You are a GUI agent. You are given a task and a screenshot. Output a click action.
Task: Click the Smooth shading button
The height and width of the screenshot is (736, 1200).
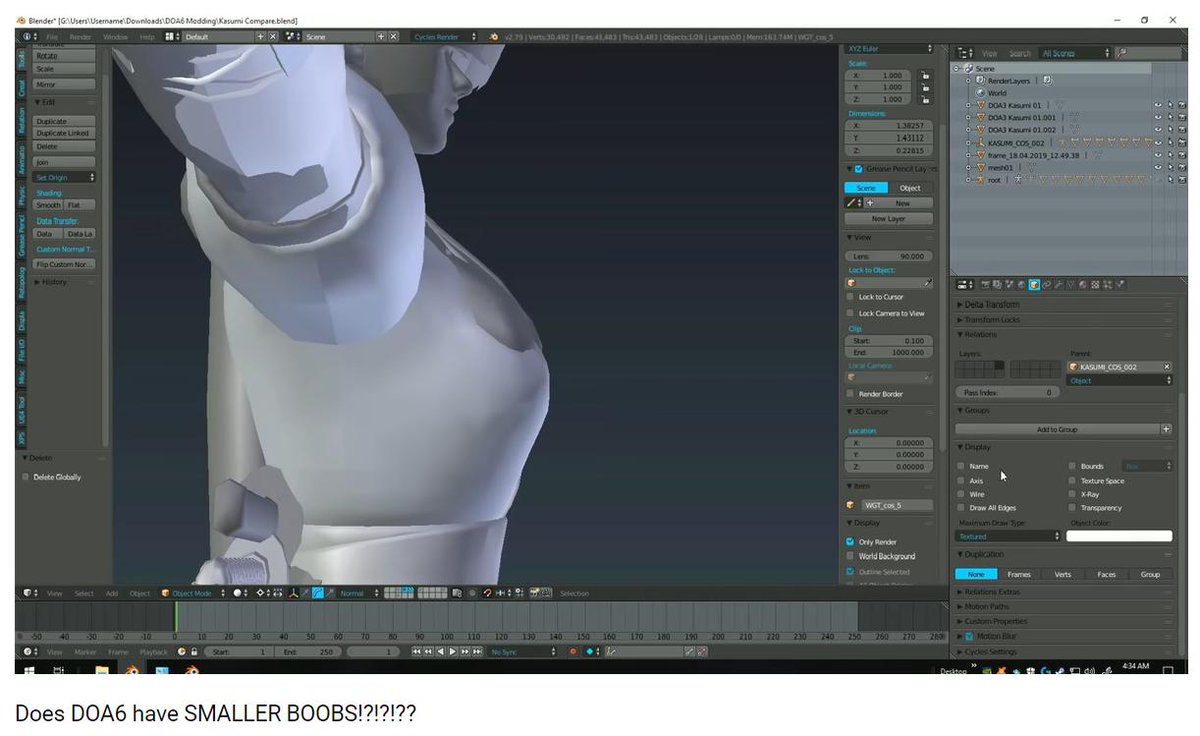tap(48, 205)
